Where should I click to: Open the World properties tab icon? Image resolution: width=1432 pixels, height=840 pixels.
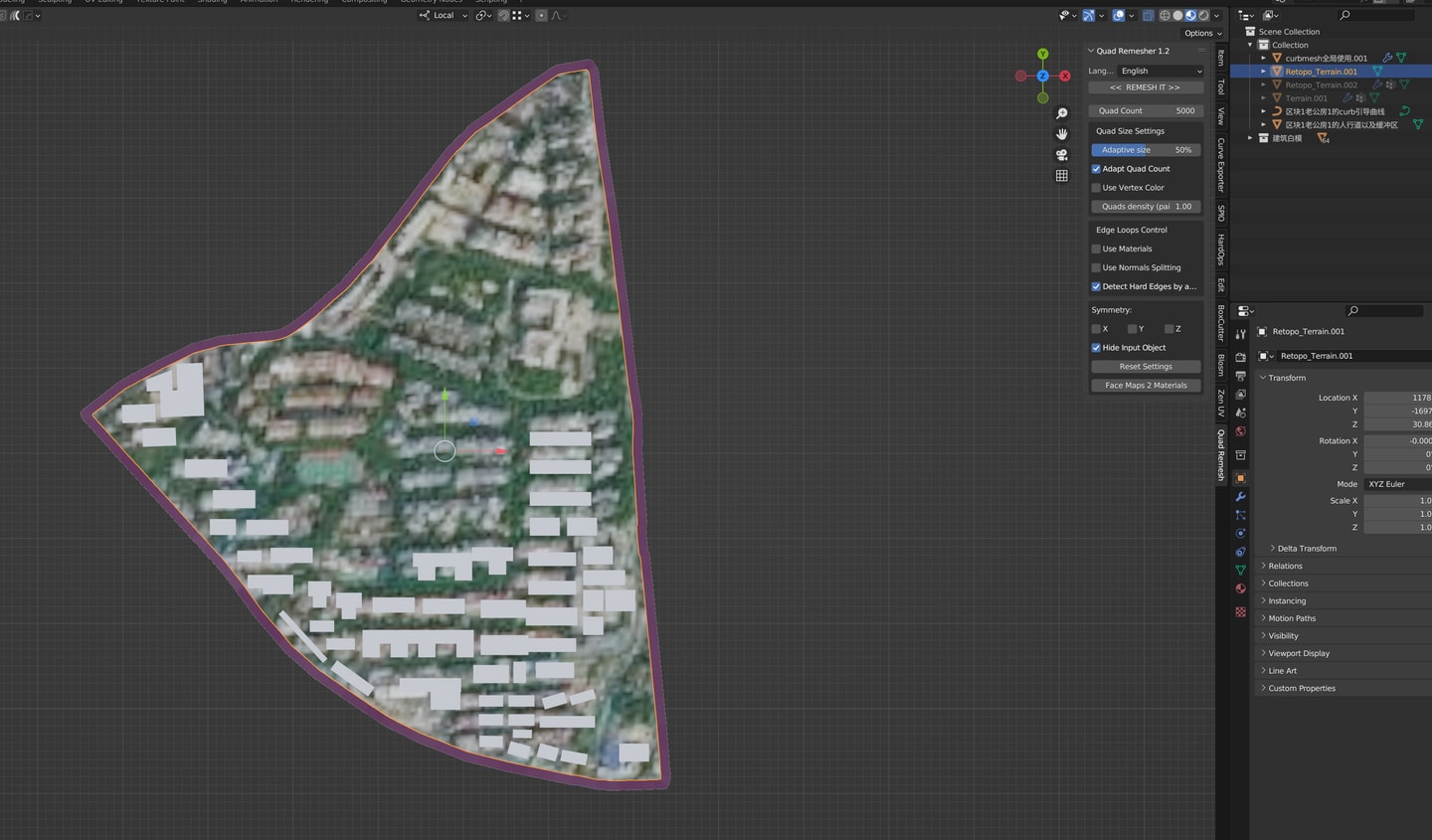point(1240,431)
